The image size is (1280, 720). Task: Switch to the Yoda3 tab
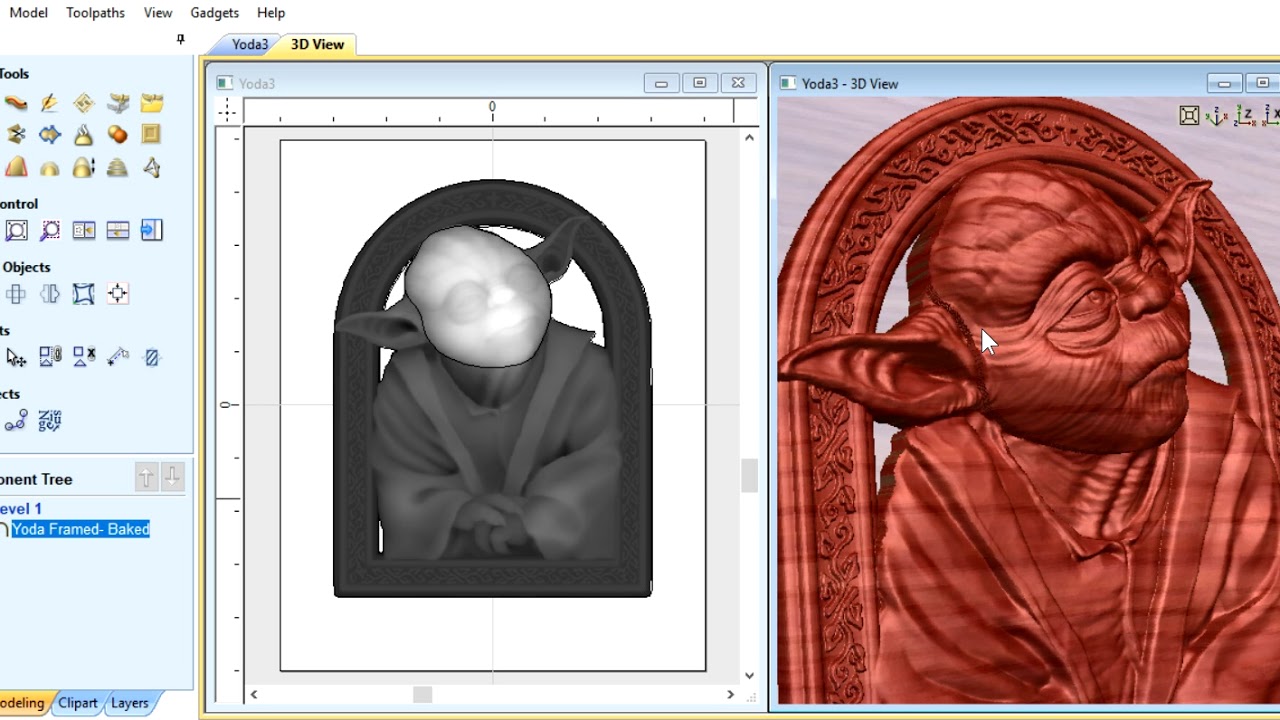[249, 45]
